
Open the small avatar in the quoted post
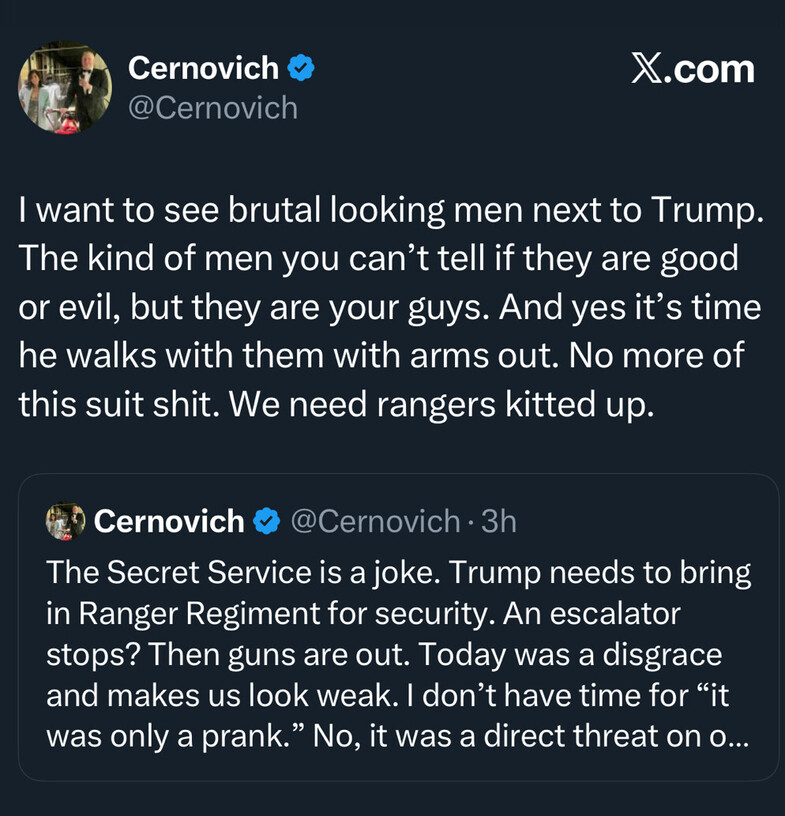coord(66,521)
